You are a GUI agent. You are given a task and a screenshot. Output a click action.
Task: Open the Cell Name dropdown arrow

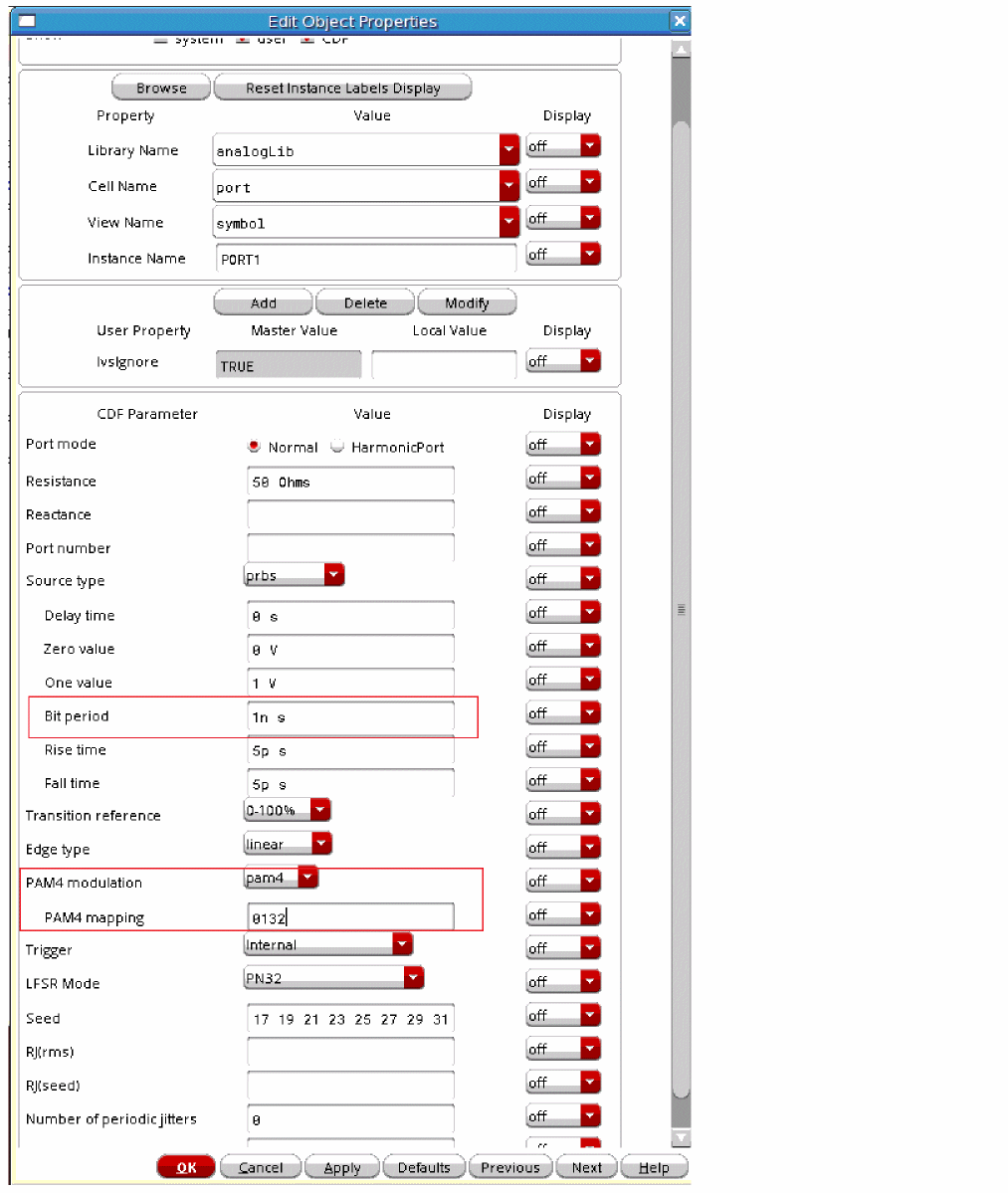click(x=509, y=186)
